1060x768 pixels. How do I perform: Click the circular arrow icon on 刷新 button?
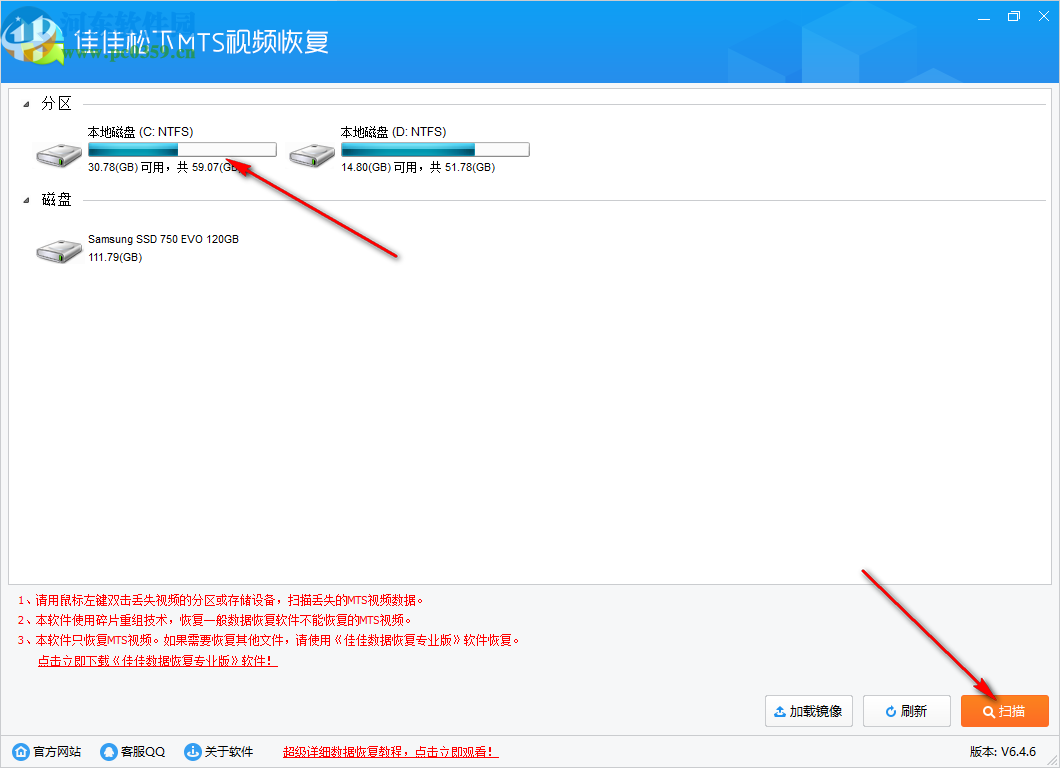(x=887, y=711)
